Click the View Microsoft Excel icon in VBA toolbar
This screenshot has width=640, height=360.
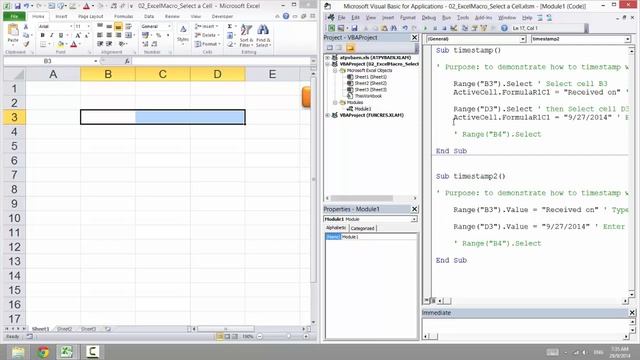tap(331, 28)
